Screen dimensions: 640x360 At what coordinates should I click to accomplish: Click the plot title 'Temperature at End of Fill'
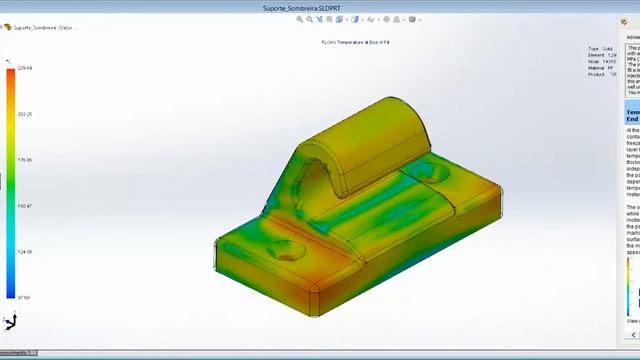(x=363, y=42)
